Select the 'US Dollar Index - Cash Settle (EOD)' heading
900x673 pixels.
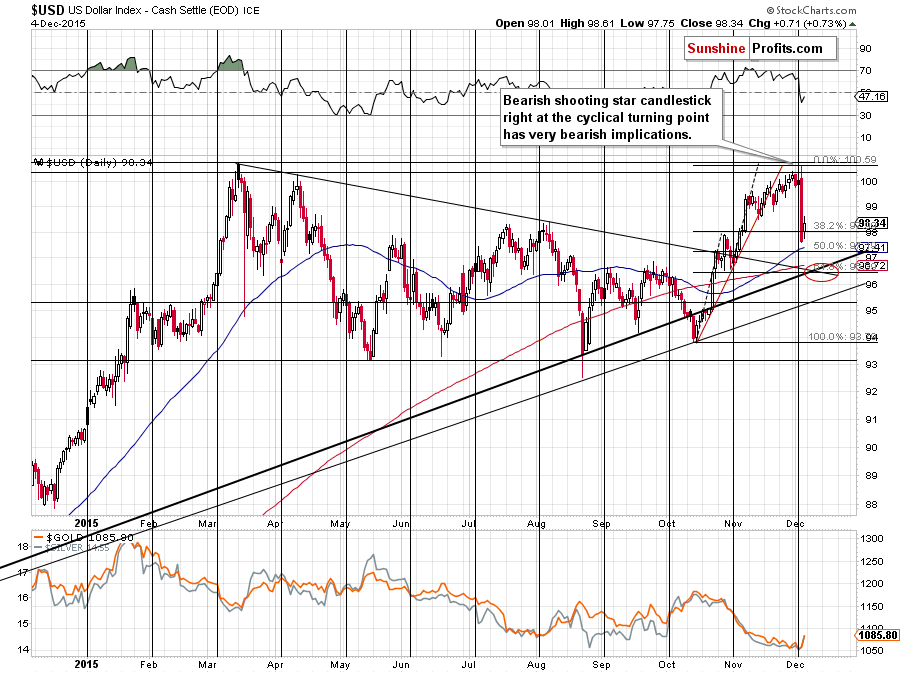click(153, 10)
